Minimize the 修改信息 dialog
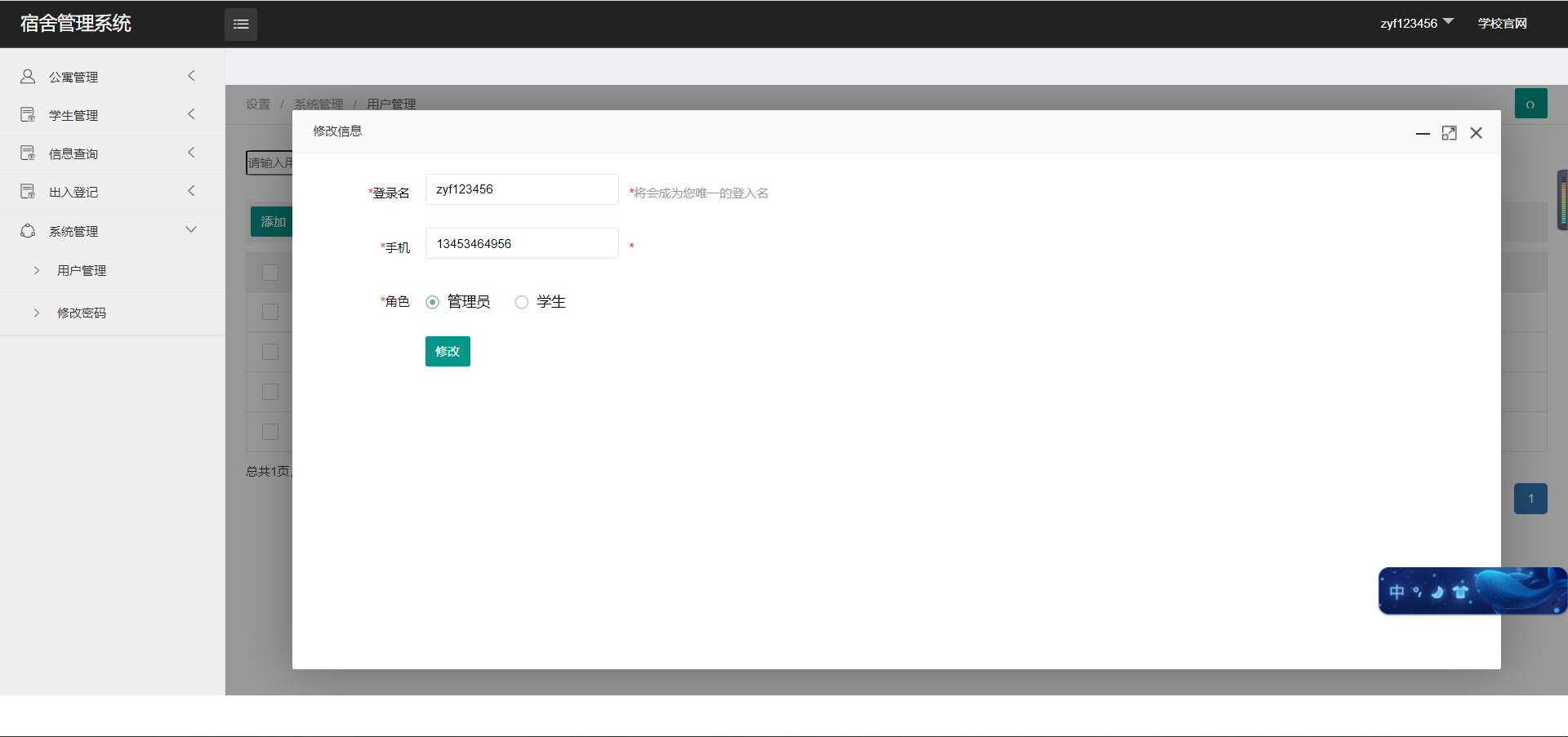The width and height of the screenshot is (1568, 737). [1423, 133]
